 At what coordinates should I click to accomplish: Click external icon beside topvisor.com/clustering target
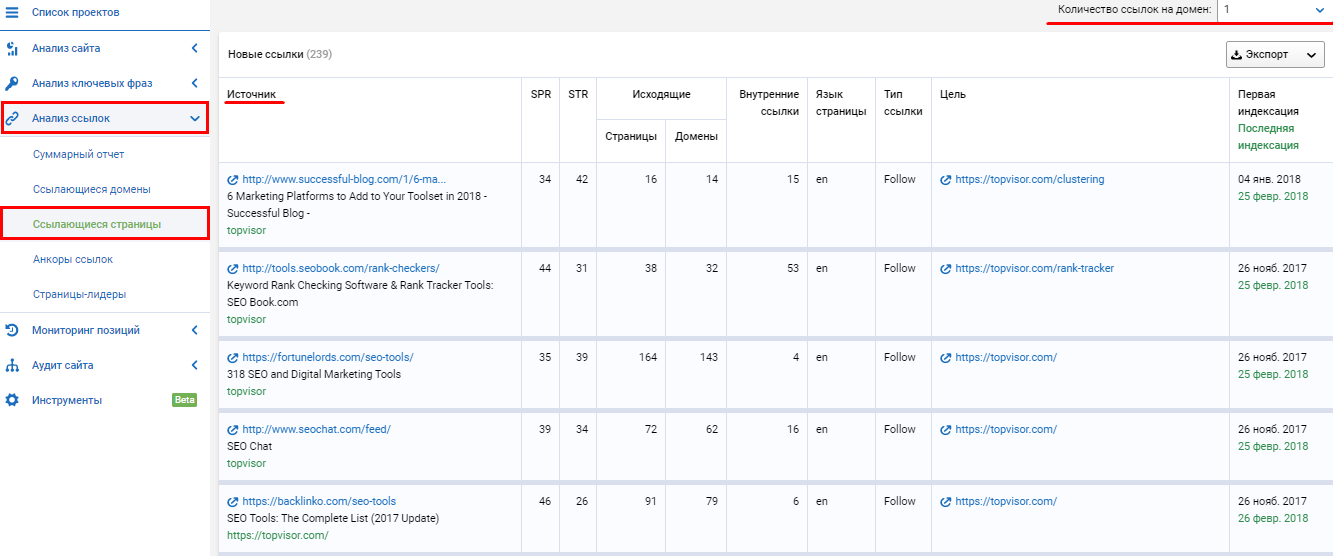click(946, 180)
